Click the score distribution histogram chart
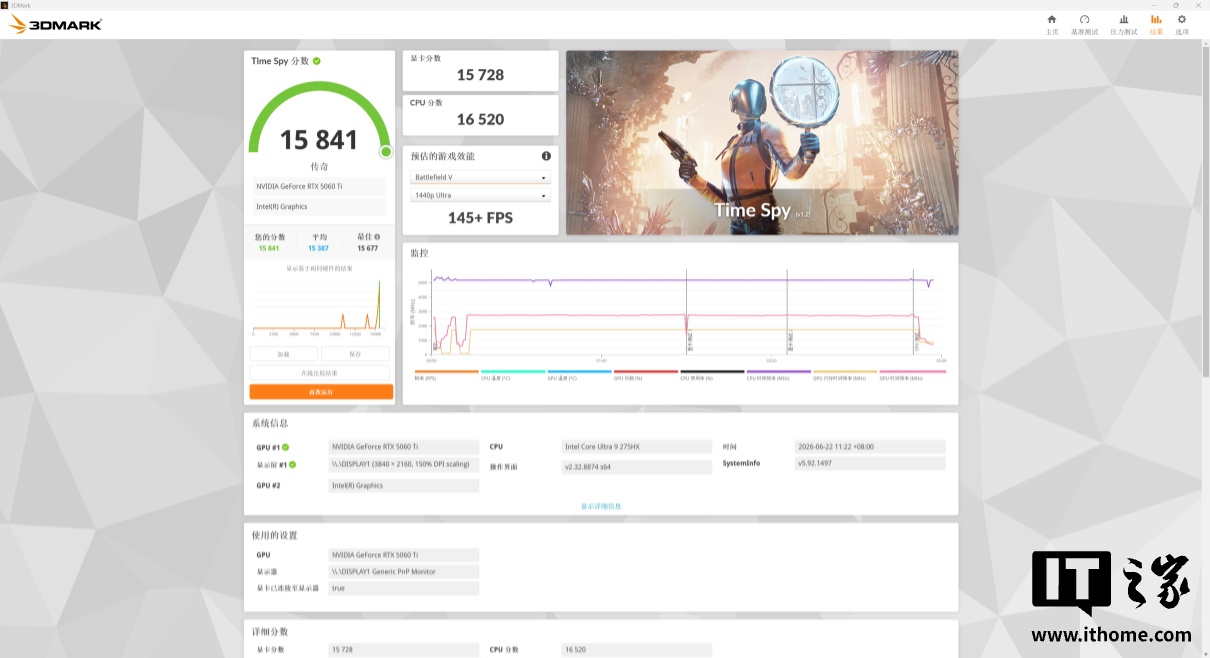The width and height of the screenshot is (1210, 658). [317, 307]
